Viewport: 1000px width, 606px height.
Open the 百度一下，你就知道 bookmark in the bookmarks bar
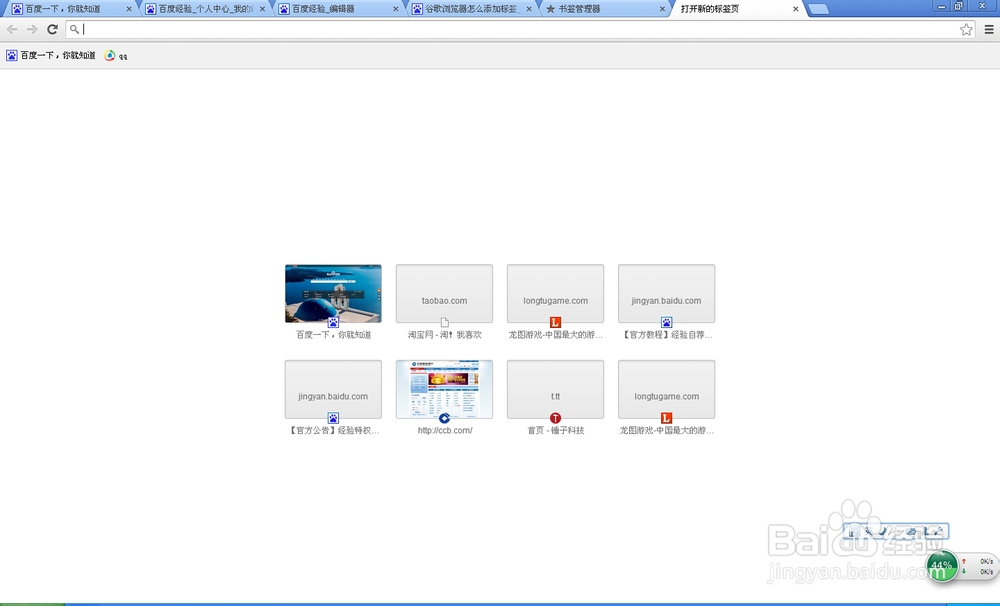click(x=51, y=55)
